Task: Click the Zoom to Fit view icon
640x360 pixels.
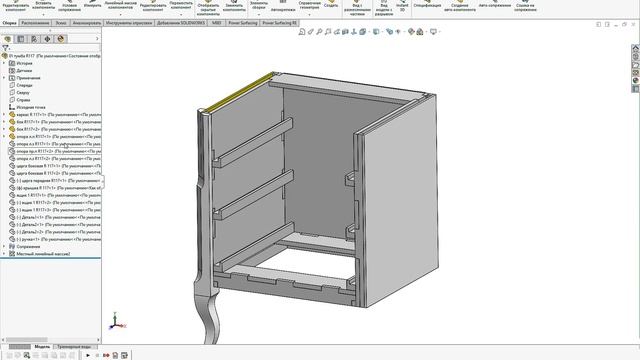Action: pos(302,31)
